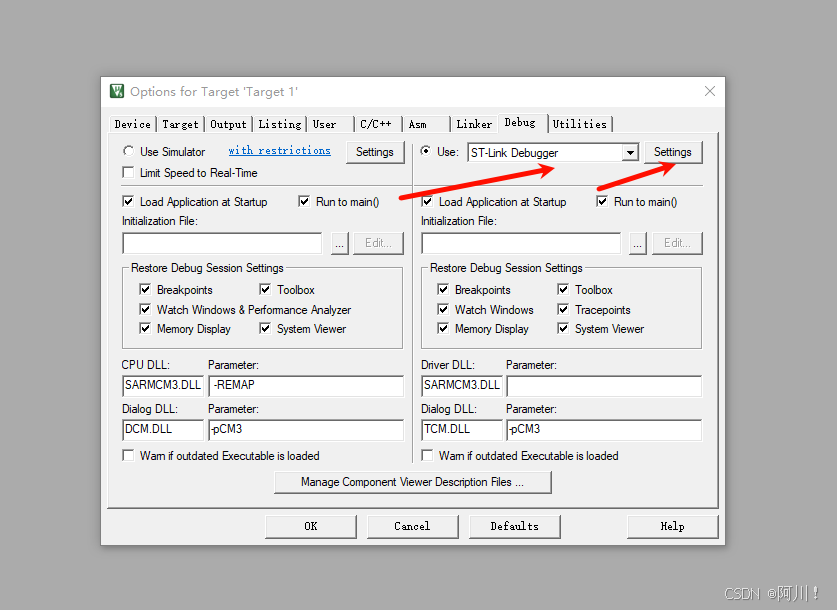837x610 pixels.
Task: Toggle debugger Warn if outdated Executable
Action: 427,455
